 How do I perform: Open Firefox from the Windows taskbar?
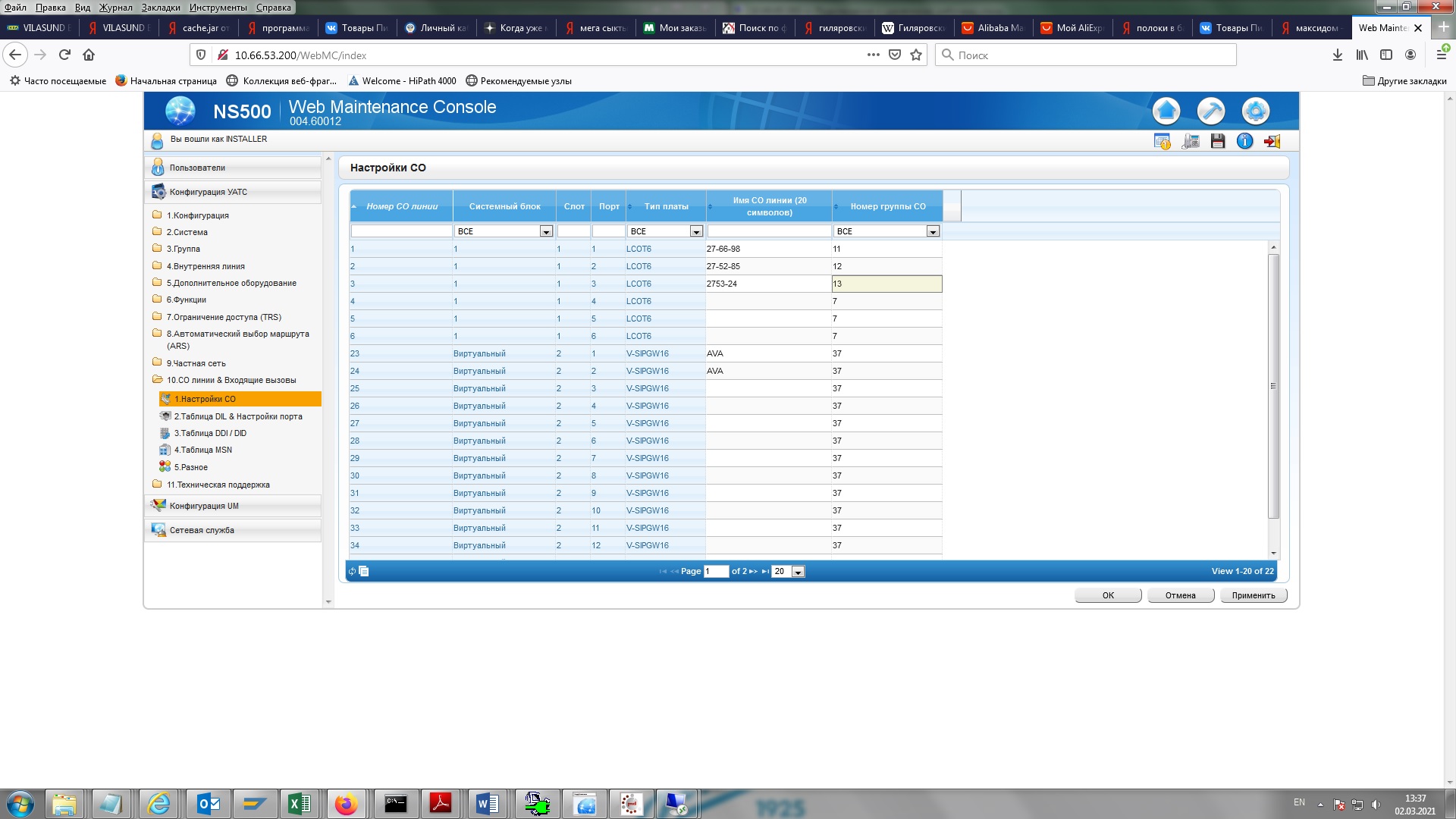pyautogui.click(x=347, y=804)
